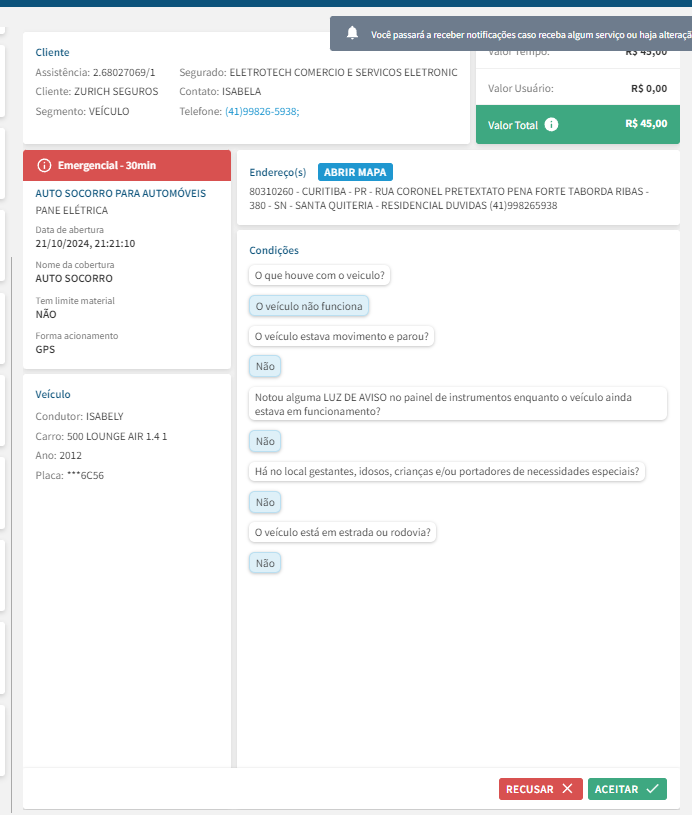Image resolution: width=692 pixels, height=815 pixels.
Task: Click "Não" under the LUZ DE AVISO question
Action: (265, 441)
